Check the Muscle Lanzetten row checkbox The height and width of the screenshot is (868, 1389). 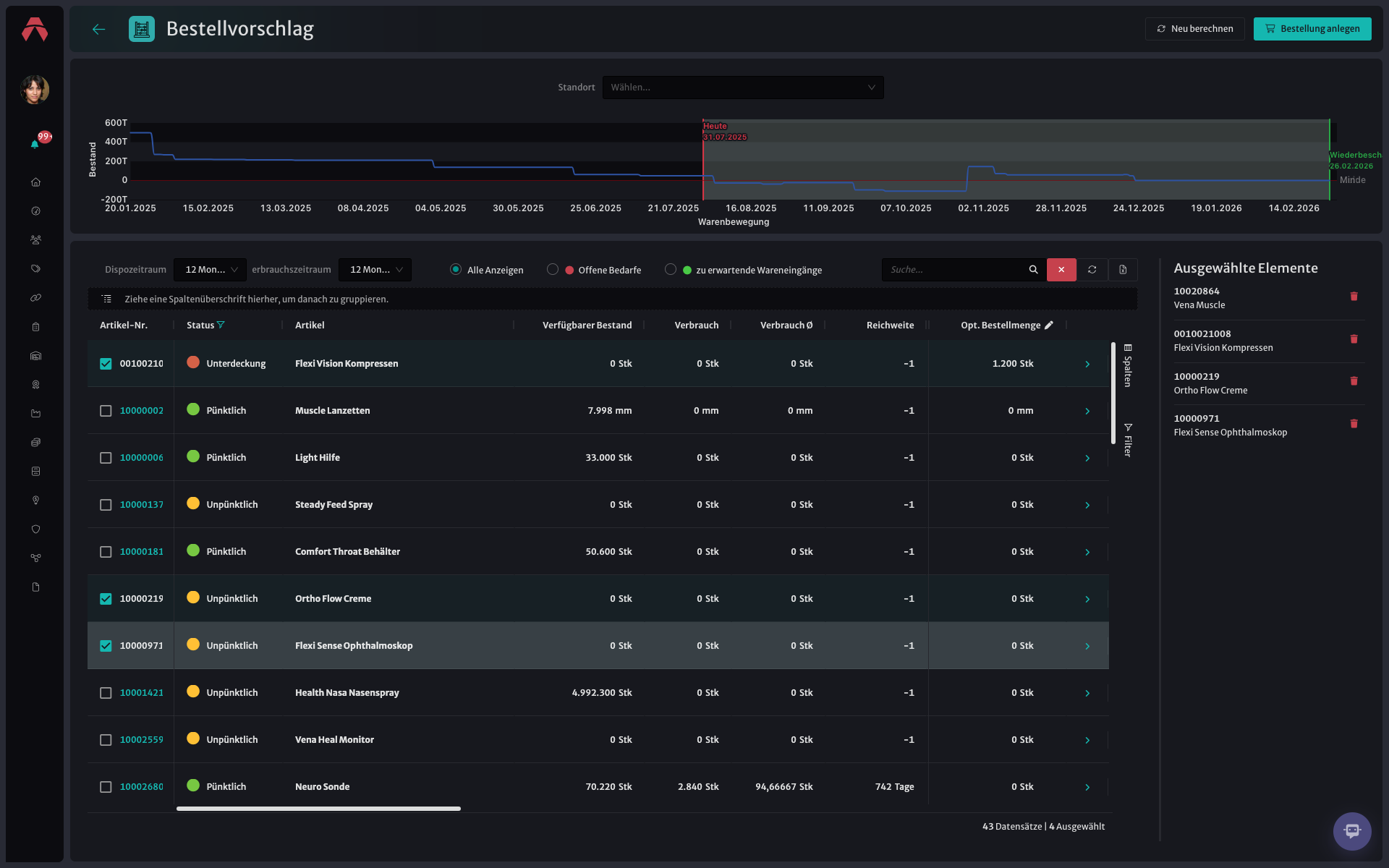pos(106,411)
